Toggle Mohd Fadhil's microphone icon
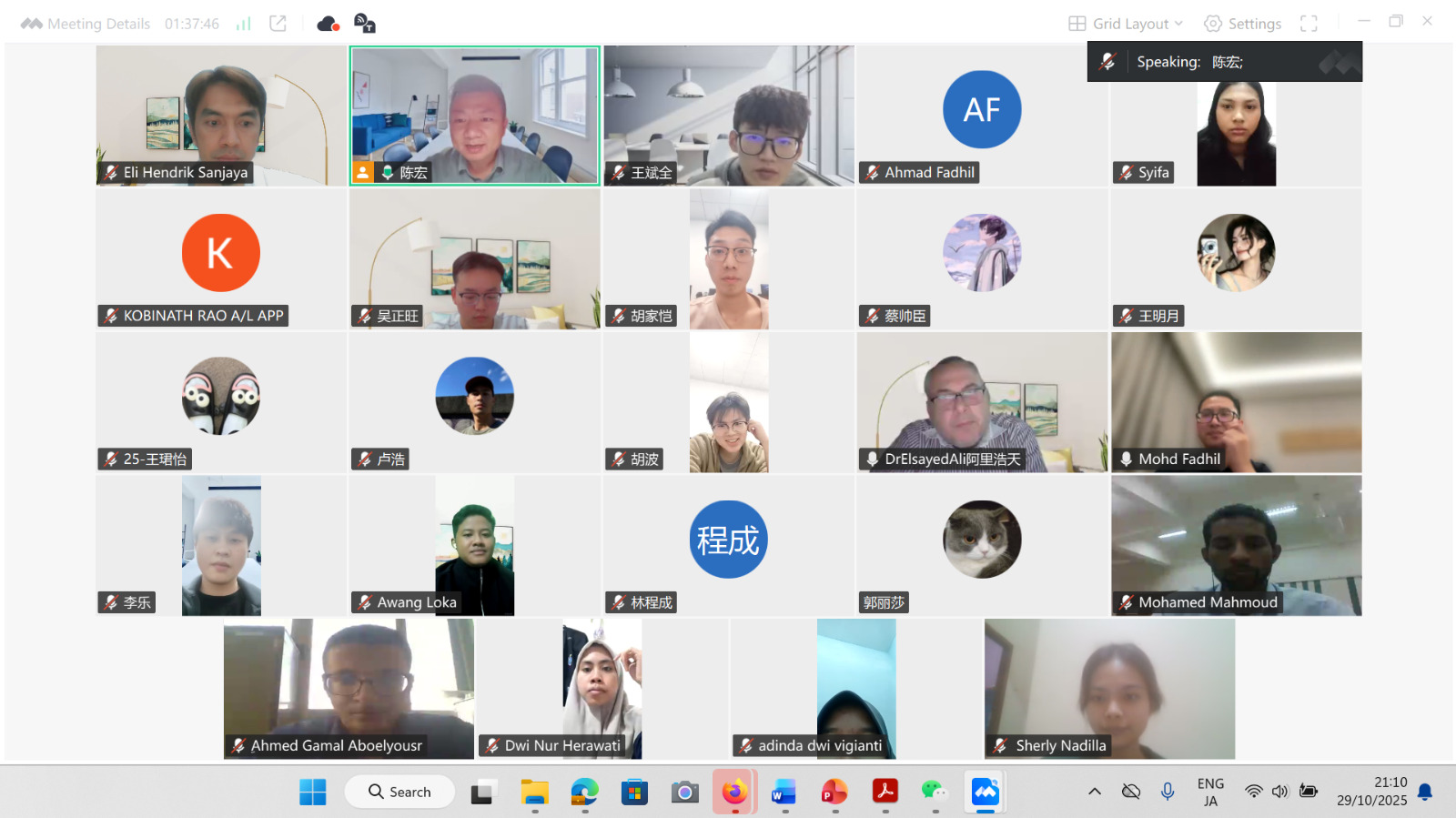The image size is (1456, 818). [x=1126, y=459]
